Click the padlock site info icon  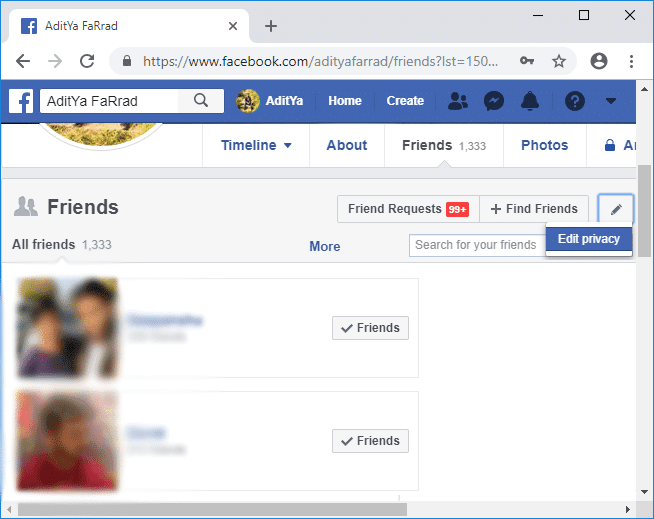pyautogui.click(x=127, y=61)
